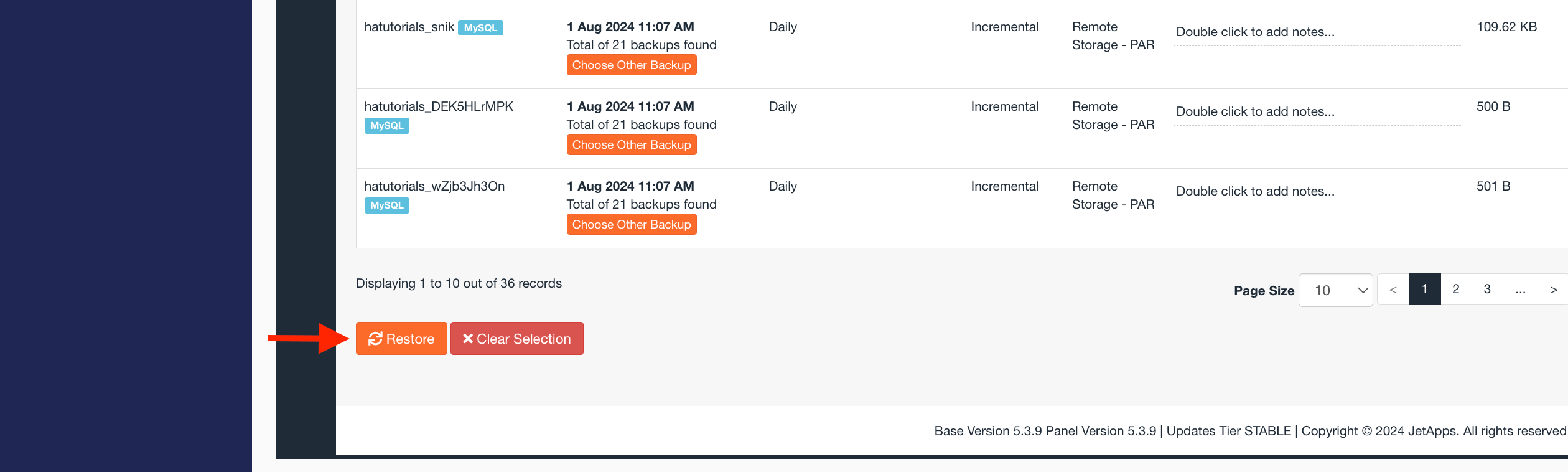Screen dimensions: 1568x472
Task: Click 'Displaying 1 to 10 out of 36 records'
Action: tap(459, 284)
